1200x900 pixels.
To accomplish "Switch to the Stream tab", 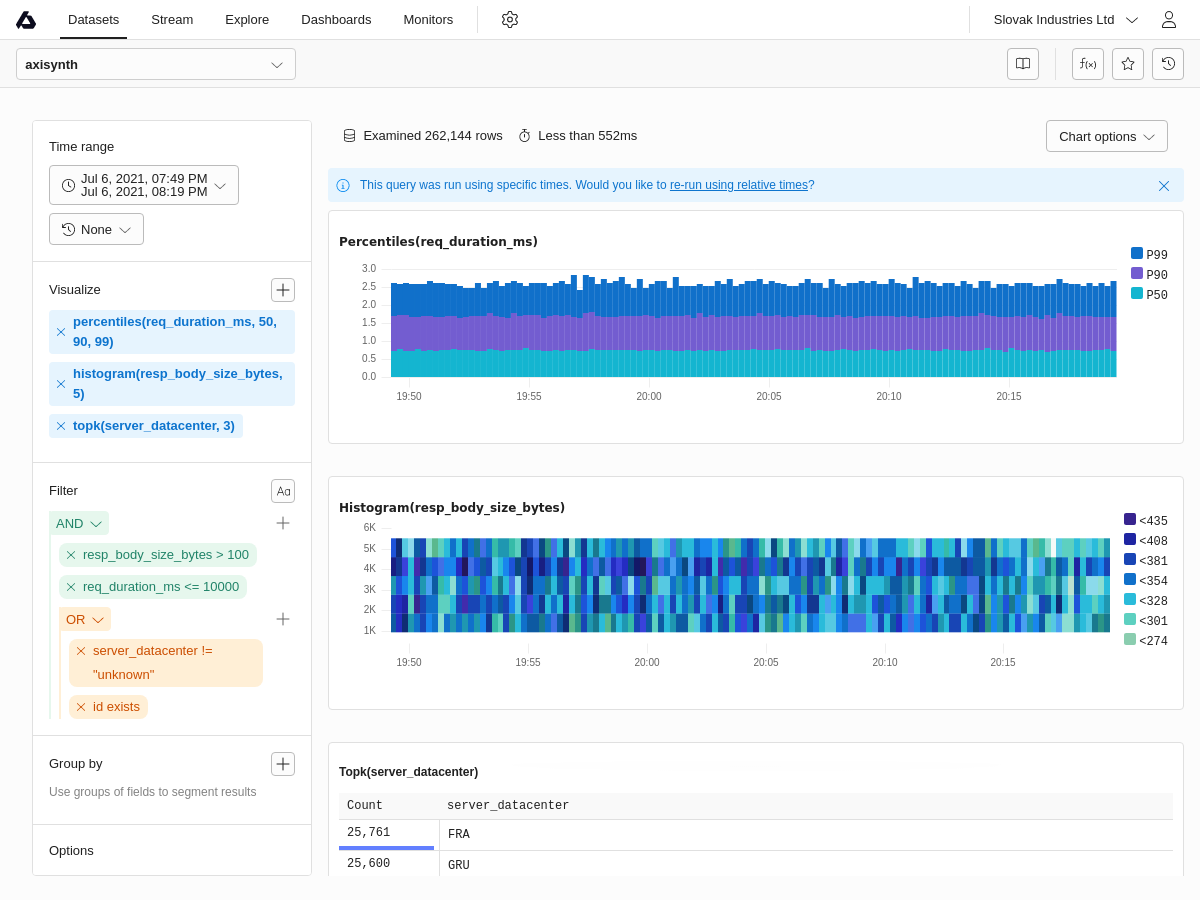I will (172, 19).
